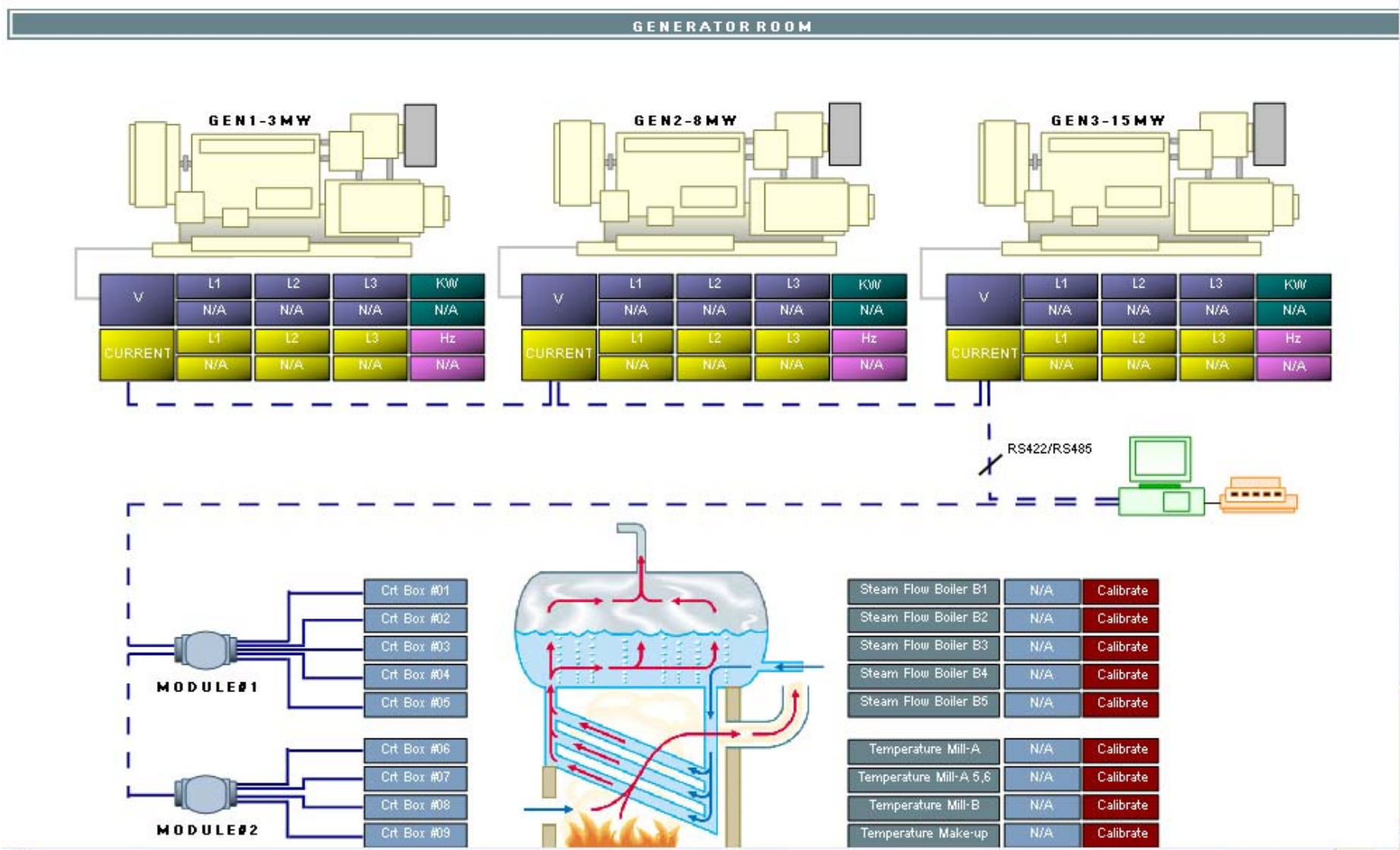Click the GEN1-3MW generator image
1400x850 pixels.
click(x=290, y=181)
